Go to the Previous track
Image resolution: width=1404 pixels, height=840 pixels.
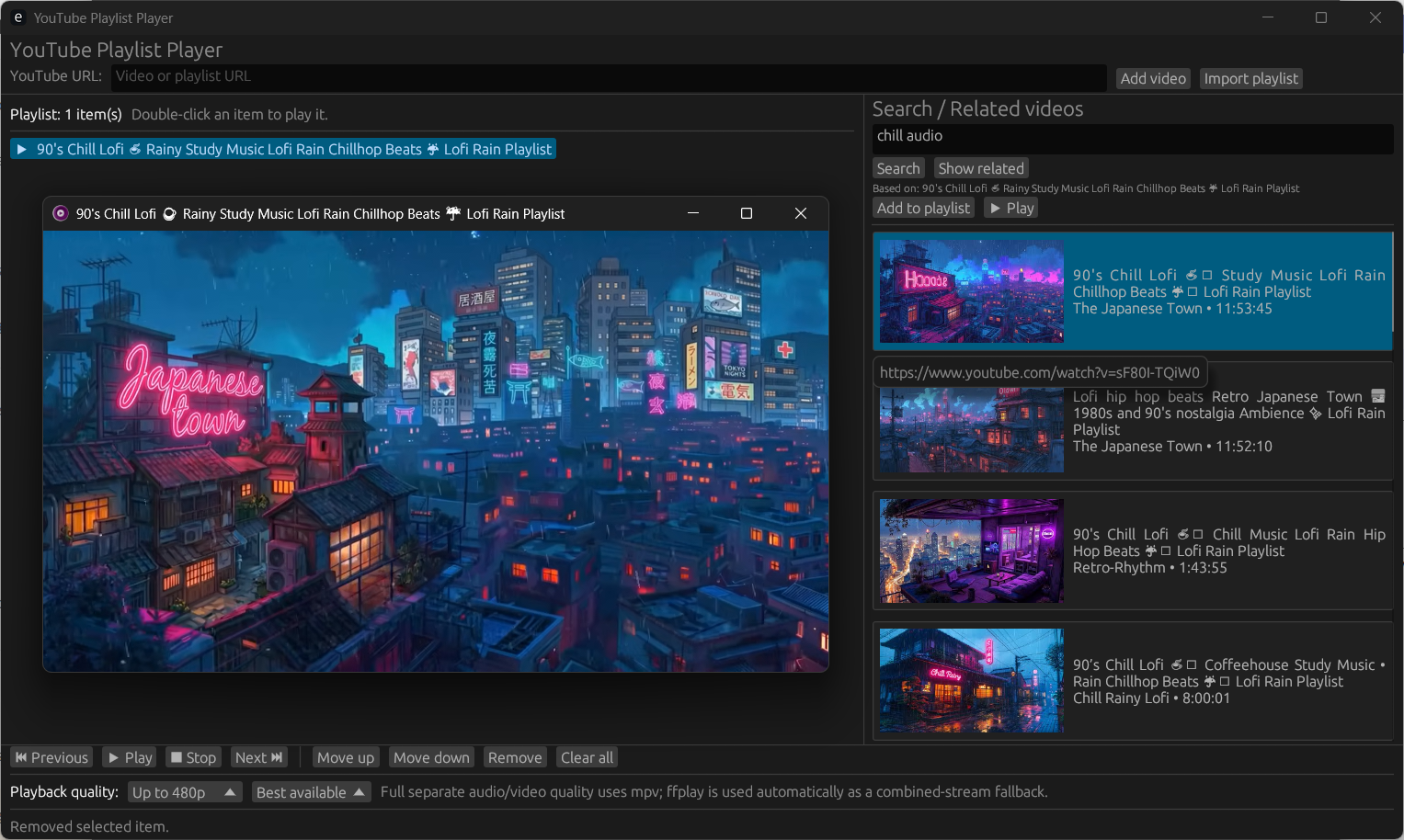pyautogui.click(x=51, y=757)
